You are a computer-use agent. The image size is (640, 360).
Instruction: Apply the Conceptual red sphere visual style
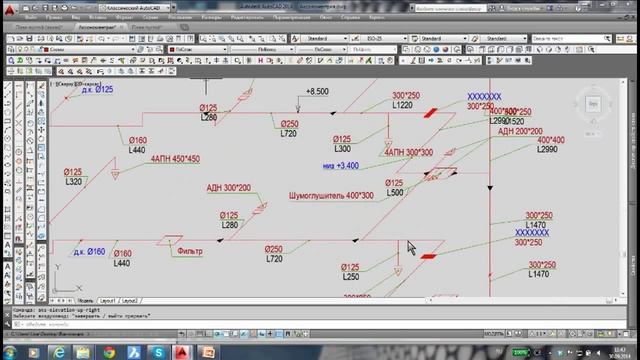[445, 49]
